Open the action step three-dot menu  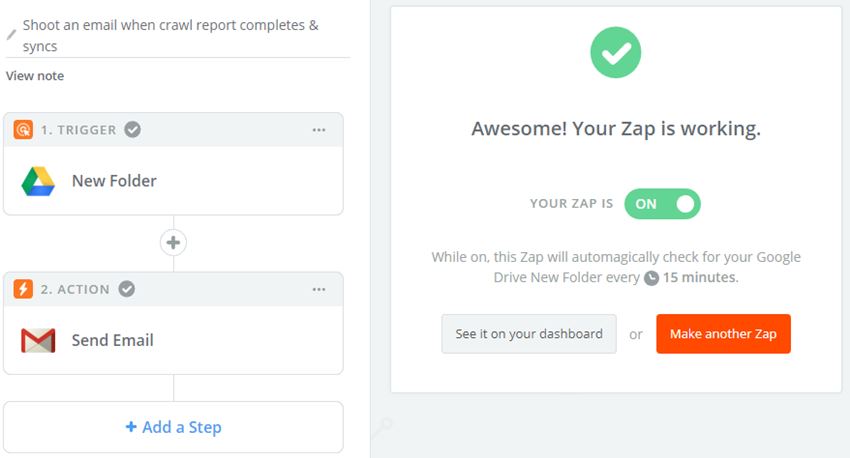(319, 290)
